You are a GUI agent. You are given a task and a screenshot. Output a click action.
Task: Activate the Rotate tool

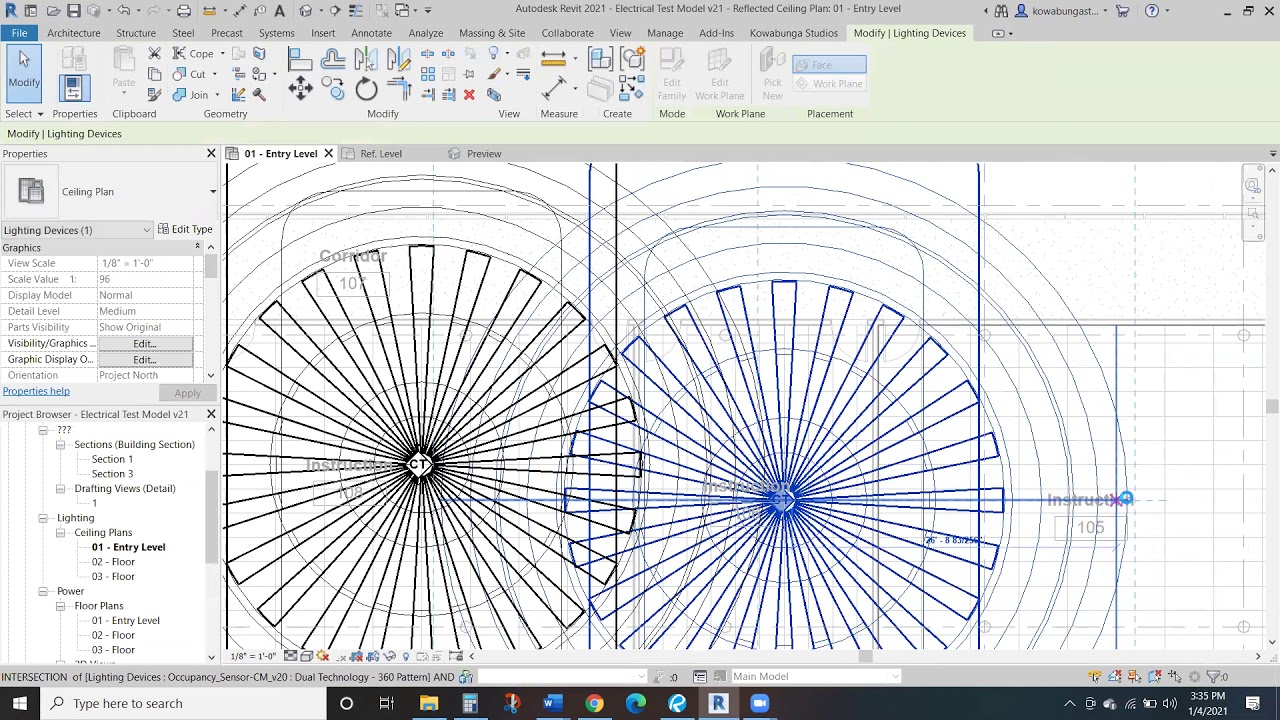366,89
